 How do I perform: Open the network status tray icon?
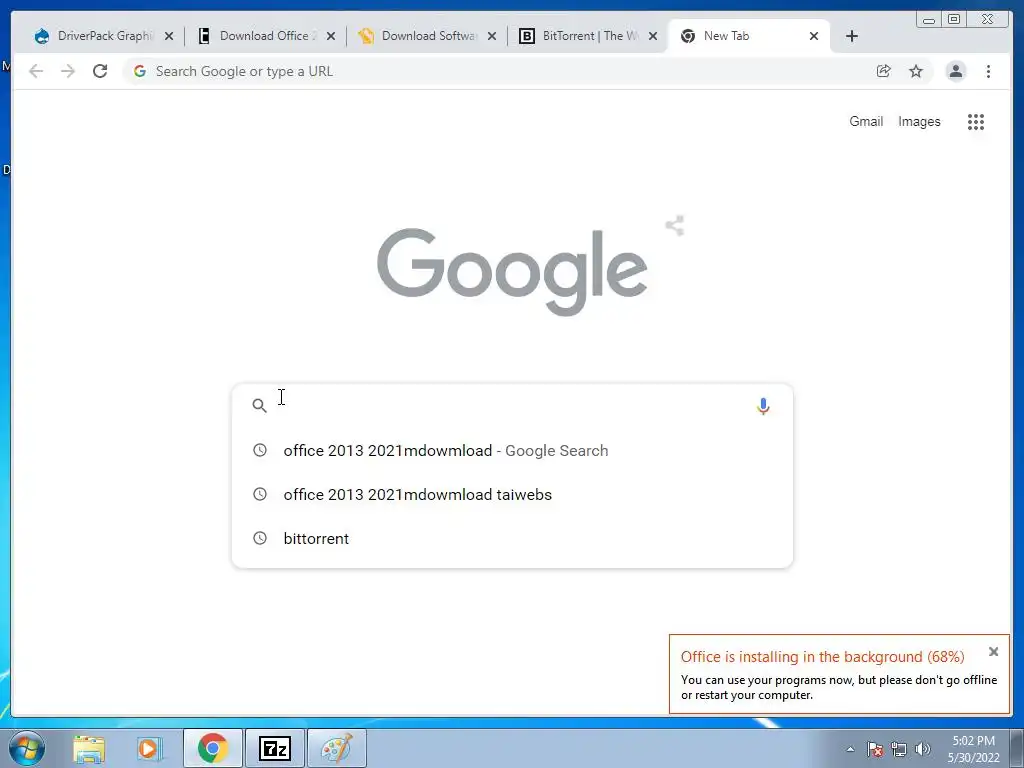[899, 749]
